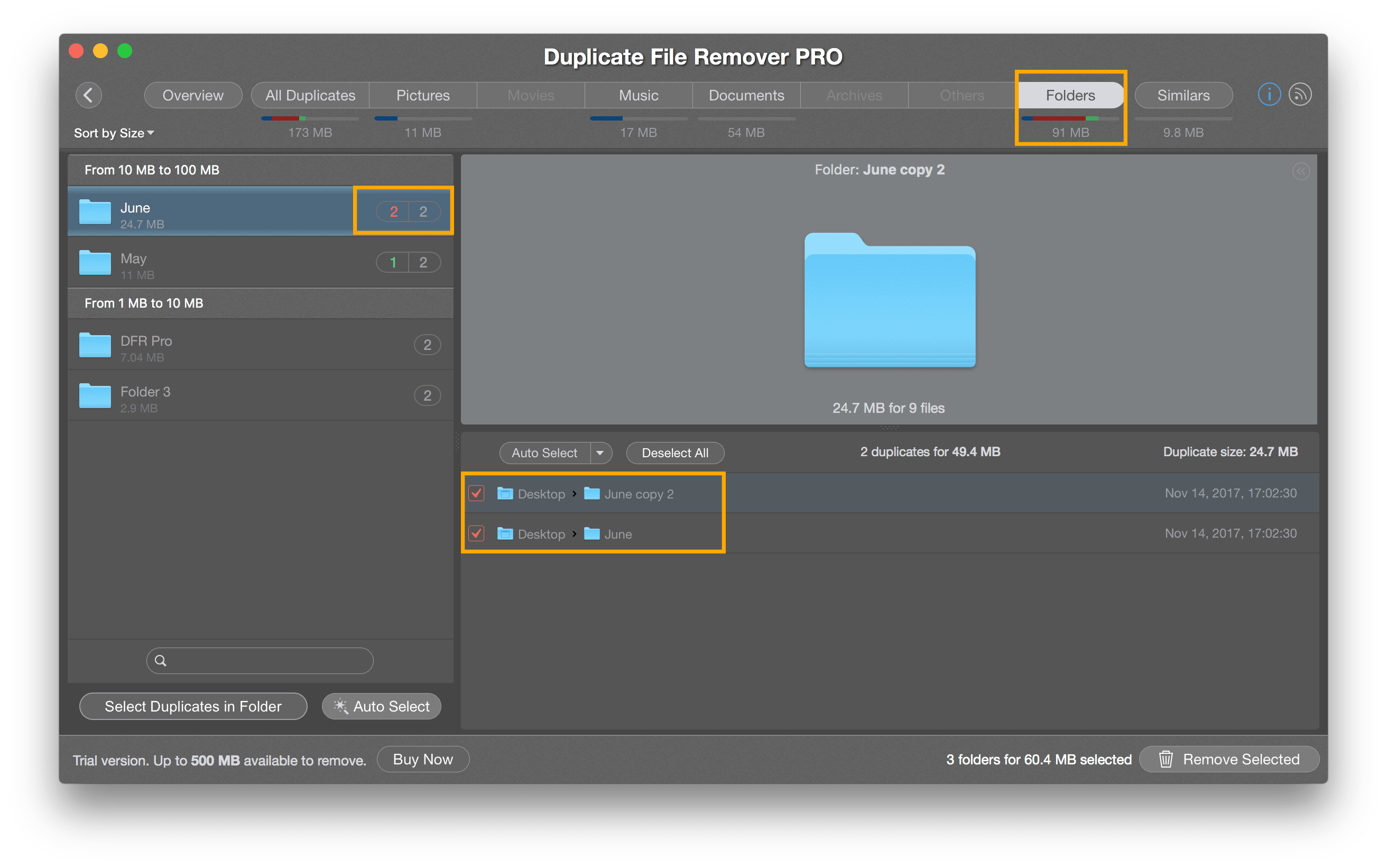1387x868 pixels.
Task: Click the large folder preview image
Action: point(890,300)
